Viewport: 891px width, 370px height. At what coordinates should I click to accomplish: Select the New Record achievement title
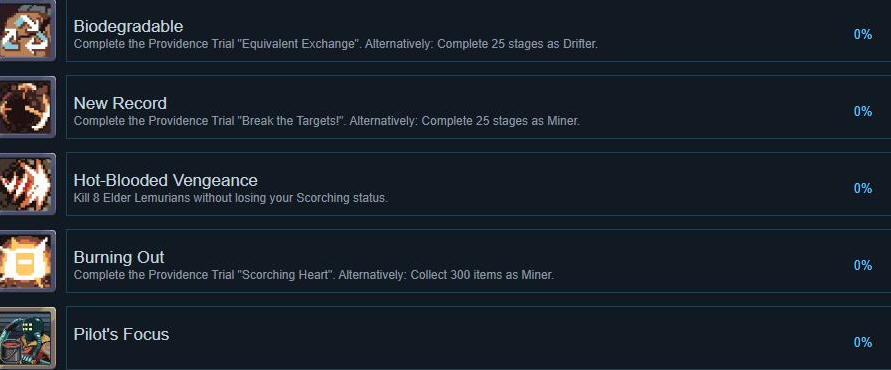(120, 103)
